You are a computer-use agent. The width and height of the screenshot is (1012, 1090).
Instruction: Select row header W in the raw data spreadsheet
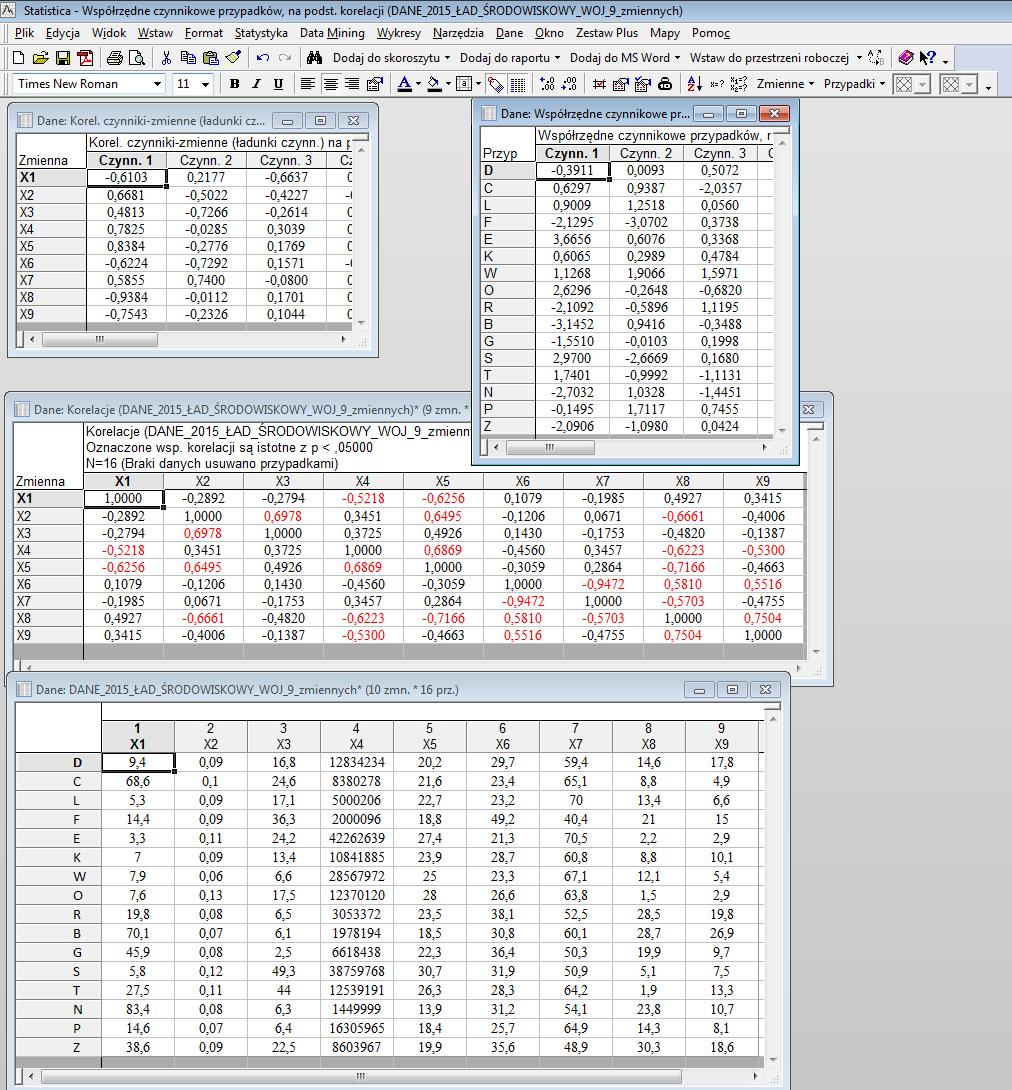click(59, 876)
